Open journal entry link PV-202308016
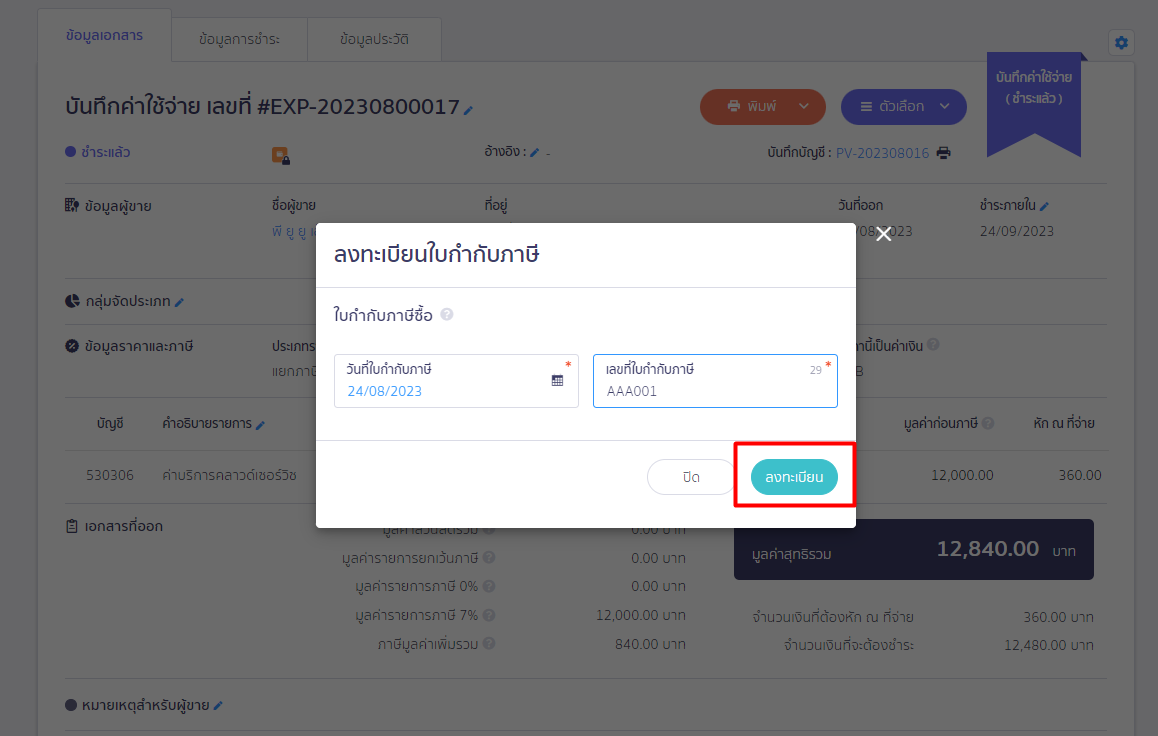Viewport: 1158px width, 736px height. pos(882,153)
